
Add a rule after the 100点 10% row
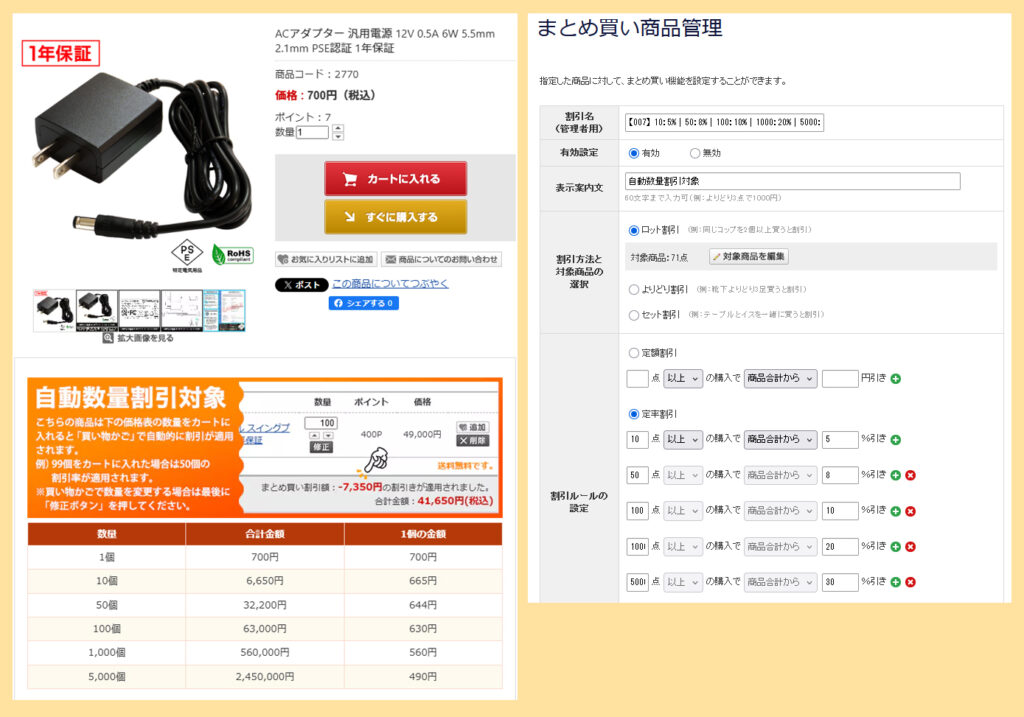pyautogui.click(x=895, y=511)
